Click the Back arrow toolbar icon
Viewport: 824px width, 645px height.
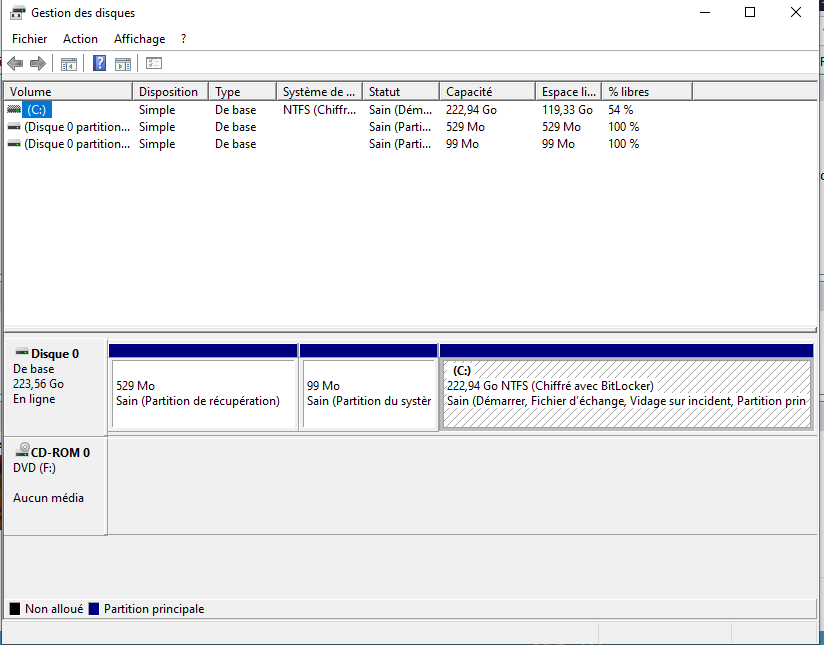tap(15, 64)
